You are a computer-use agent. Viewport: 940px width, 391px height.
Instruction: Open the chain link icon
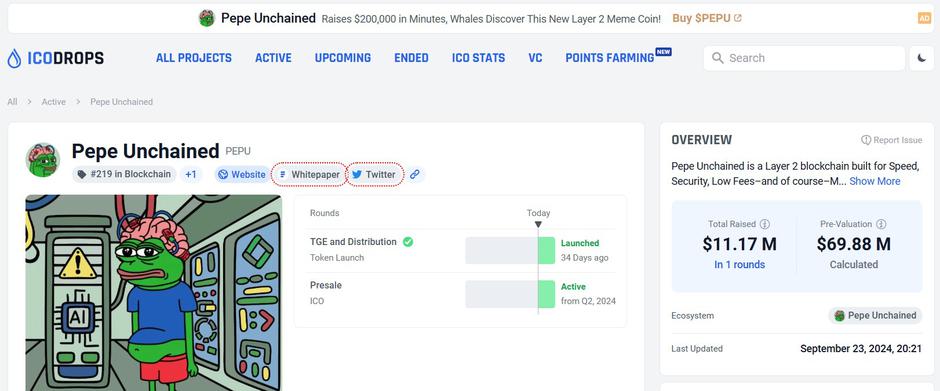click(414, 175)
